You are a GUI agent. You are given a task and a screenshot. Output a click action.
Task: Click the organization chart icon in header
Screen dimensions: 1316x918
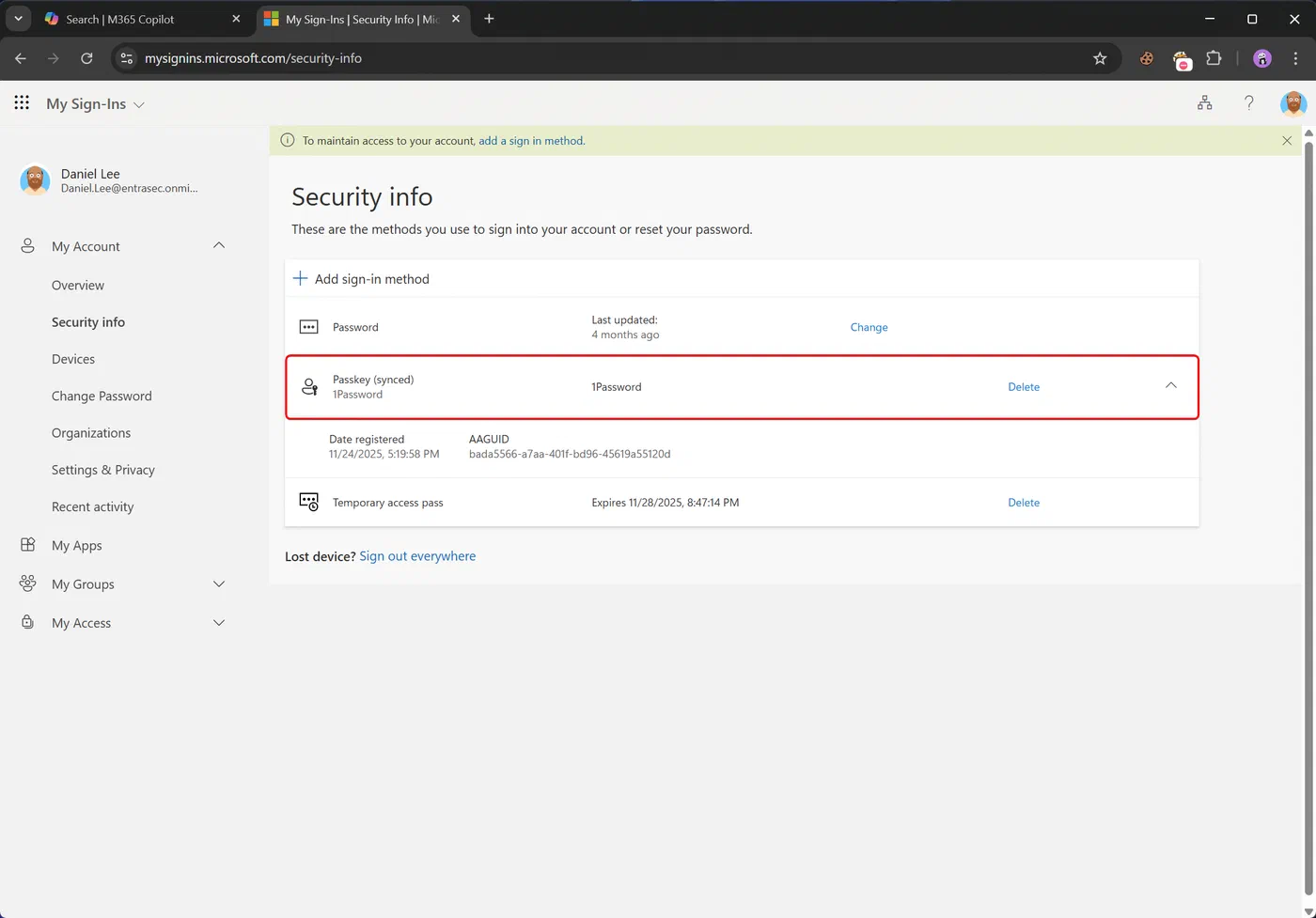(1204, 103)
